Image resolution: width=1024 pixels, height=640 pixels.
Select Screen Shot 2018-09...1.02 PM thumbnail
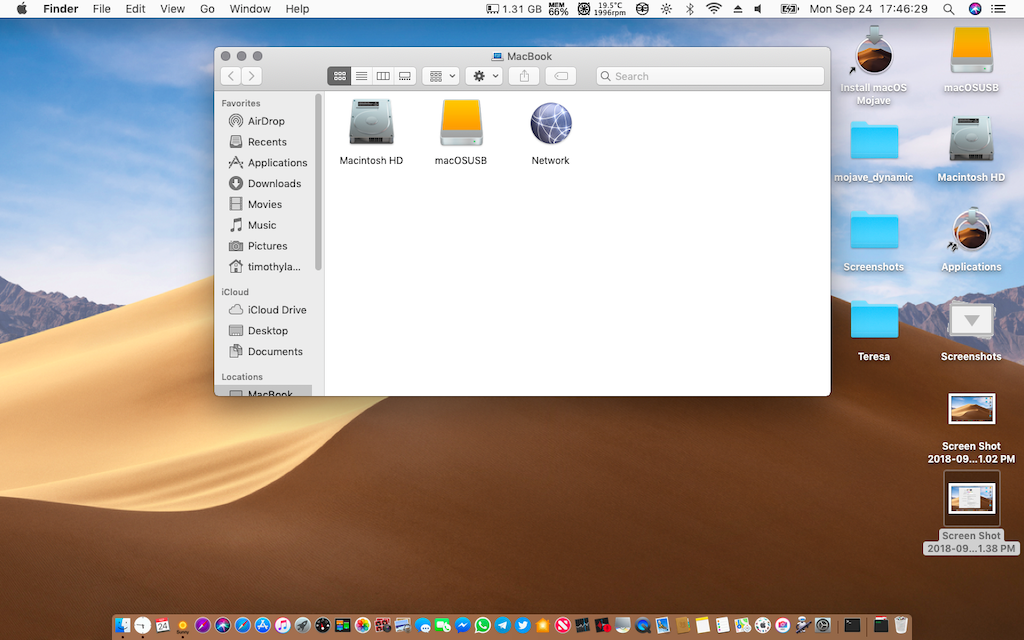click(x=971, y=409)
